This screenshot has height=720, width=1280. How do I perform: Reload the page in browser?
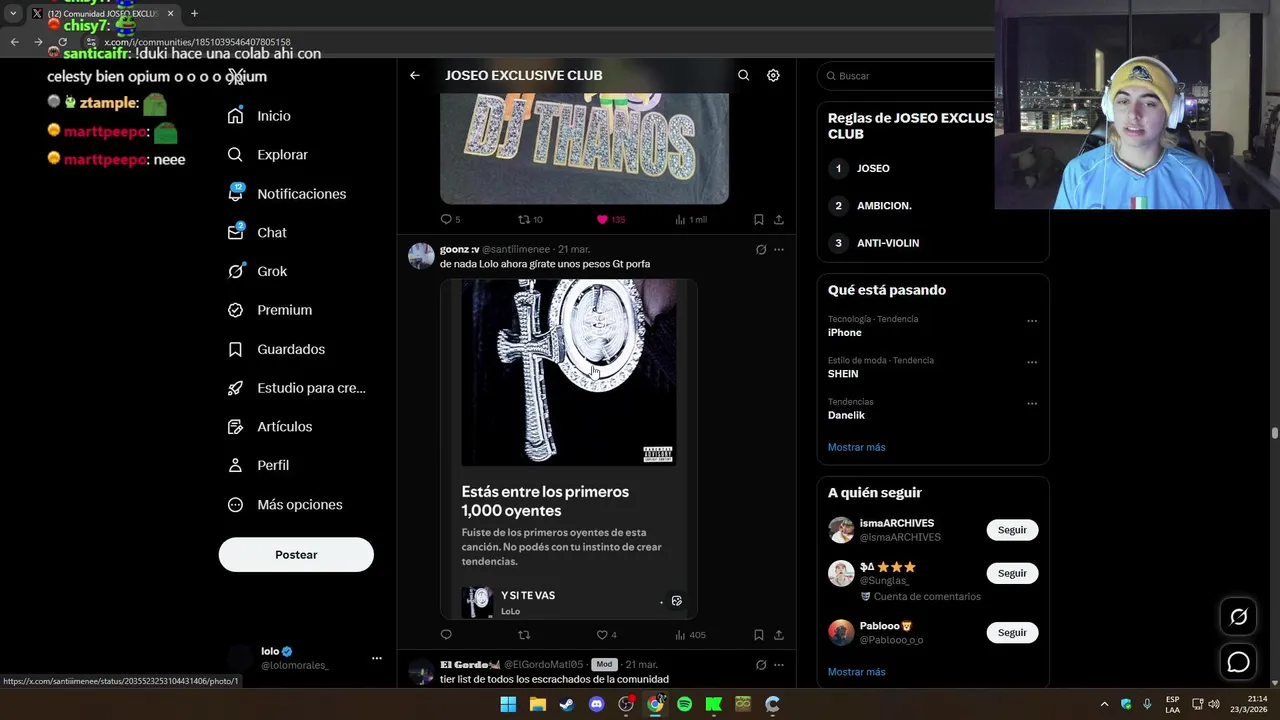[x=62, y=42]
